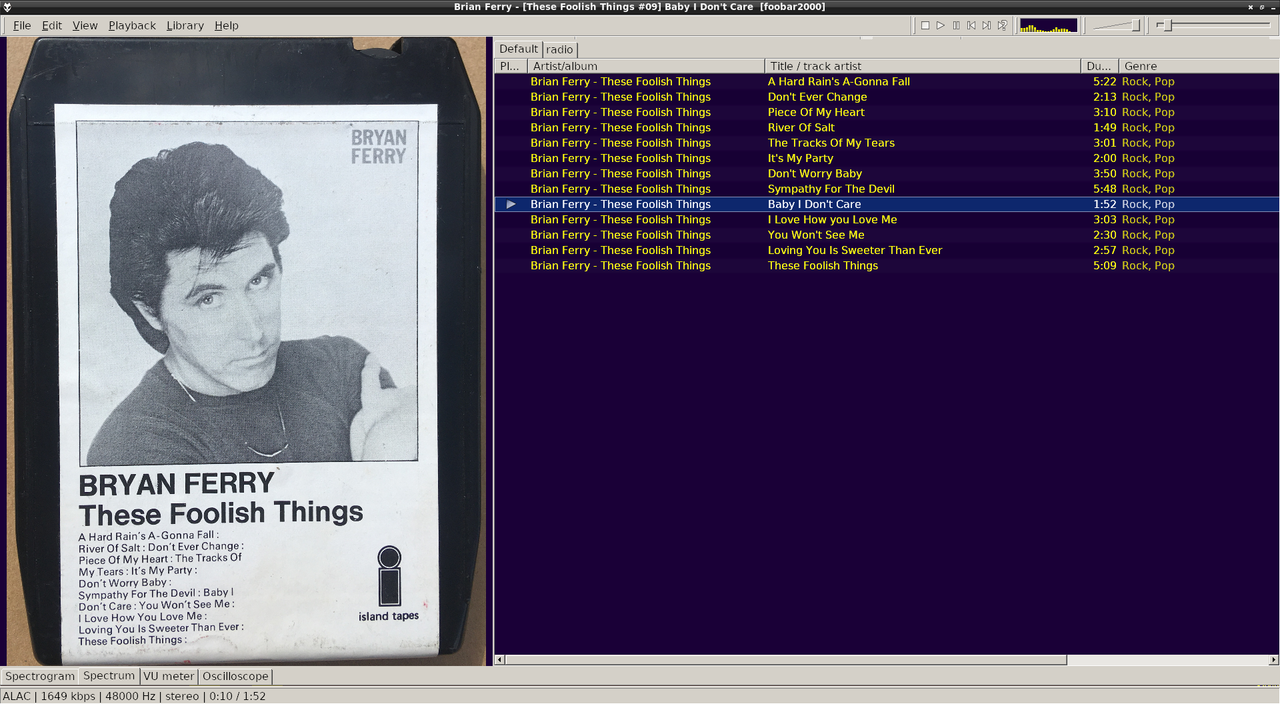Open the Playback menu
Viewport: 1280px width, 704px height.
[132, 25]
